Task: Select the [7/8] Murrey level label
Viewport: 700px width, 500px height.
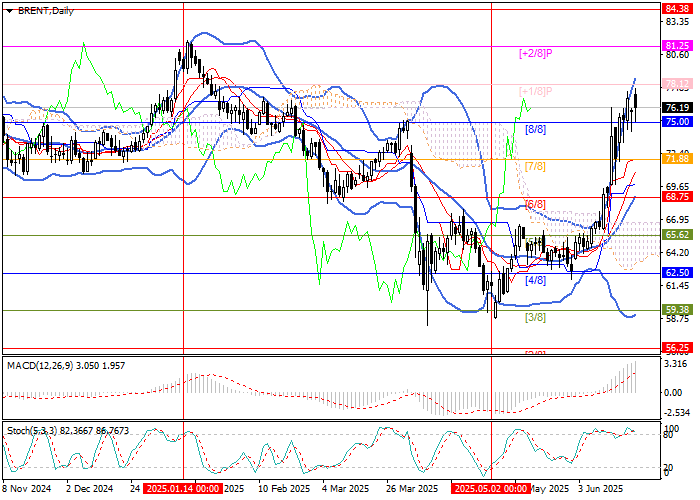Action: [x=535, y=166]
